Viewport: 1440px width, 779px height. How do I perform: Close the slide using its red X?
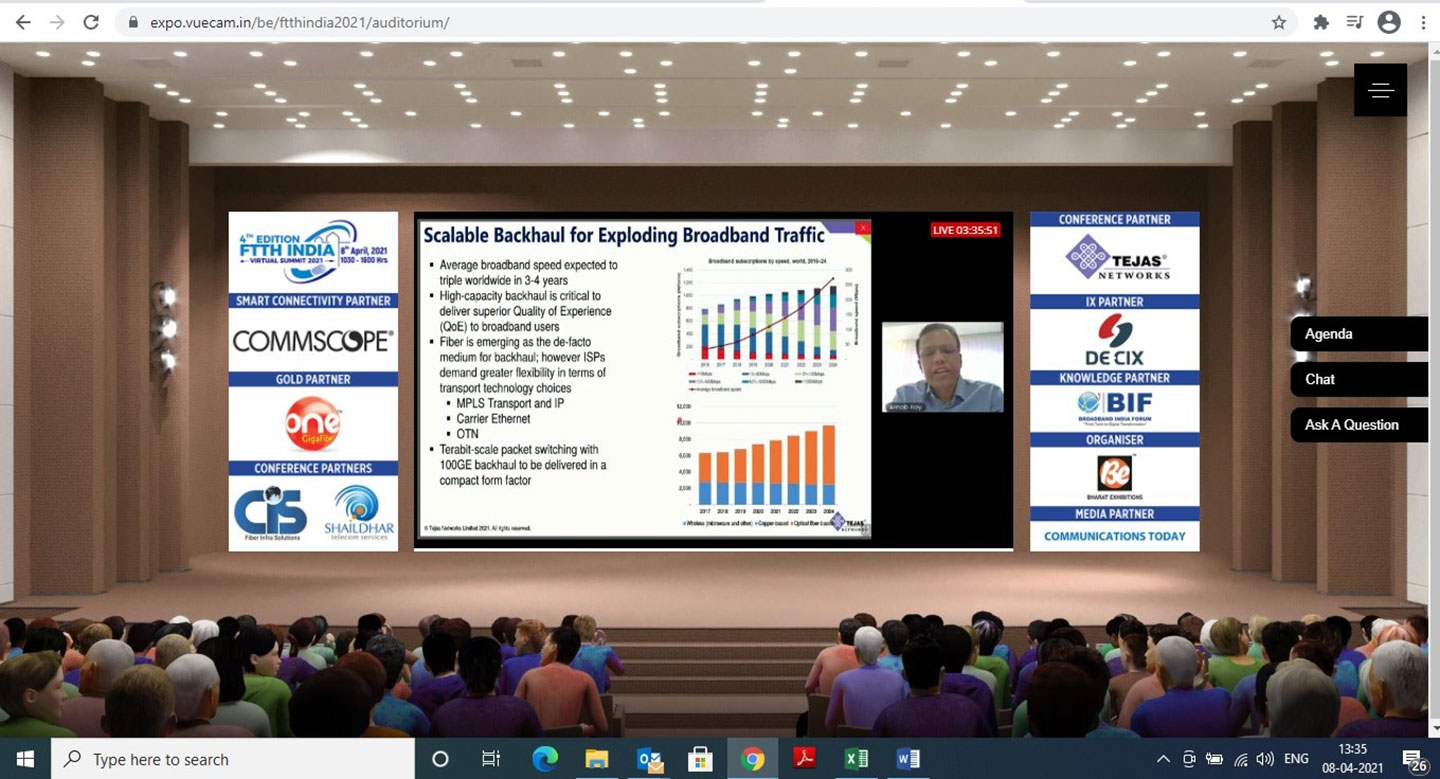pos(862,228)
